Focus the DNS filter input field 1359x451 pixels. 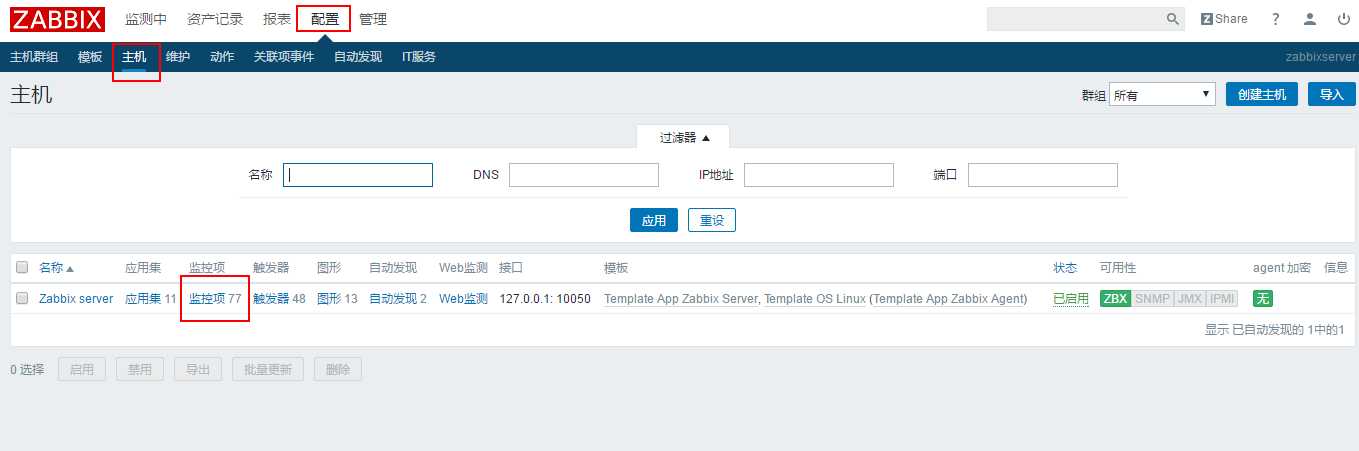(584, 175)
